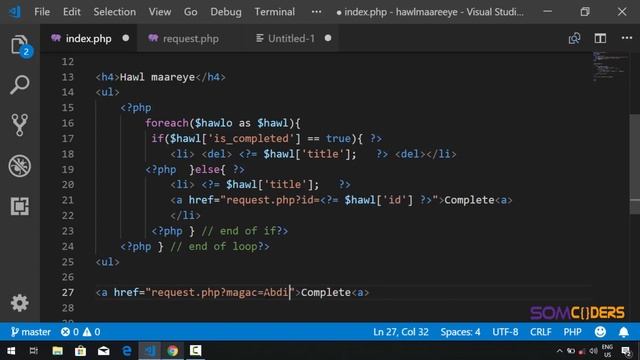Click the text Hawl maareye on line 13

(157, 77)
